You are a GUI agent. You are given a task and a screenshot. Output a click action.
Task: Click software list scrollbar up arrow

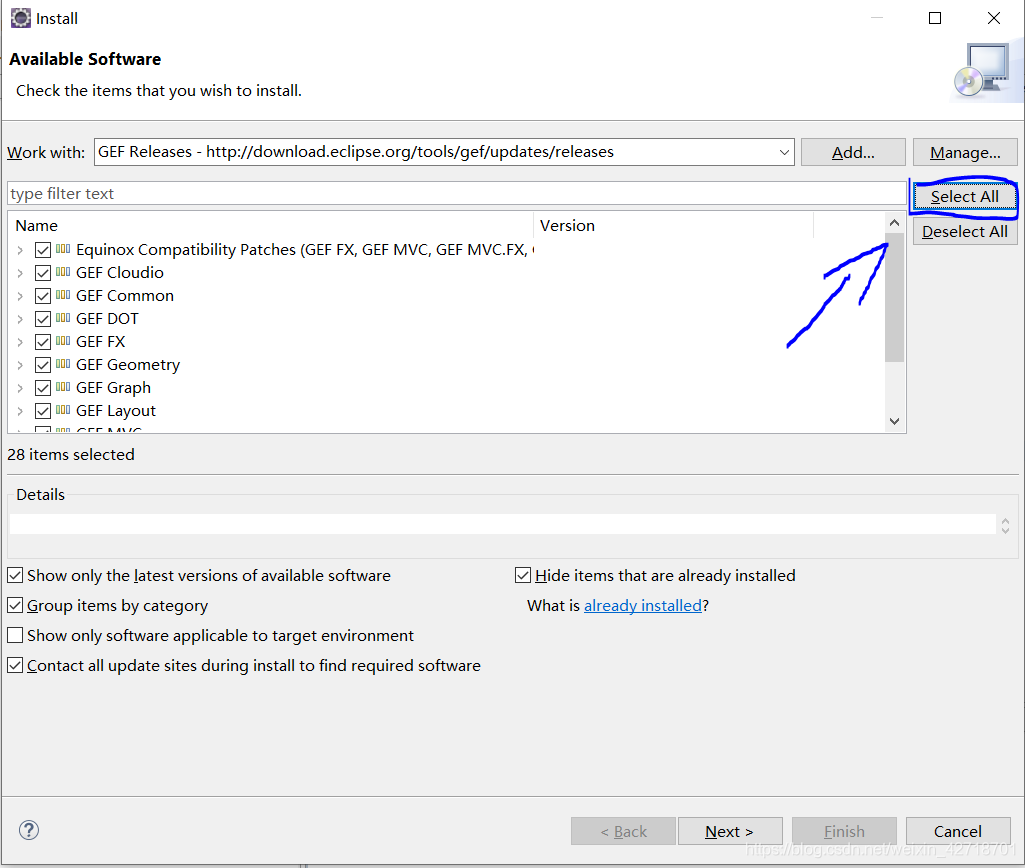(x=894, y=223)
